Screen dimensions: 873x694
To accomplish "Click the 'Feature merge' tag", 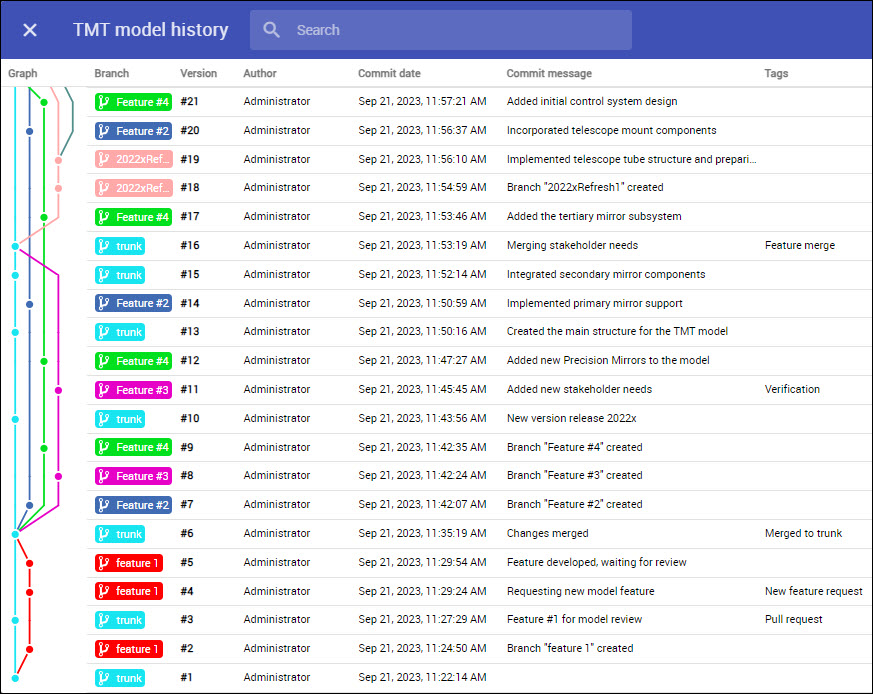I will (800, 245).
